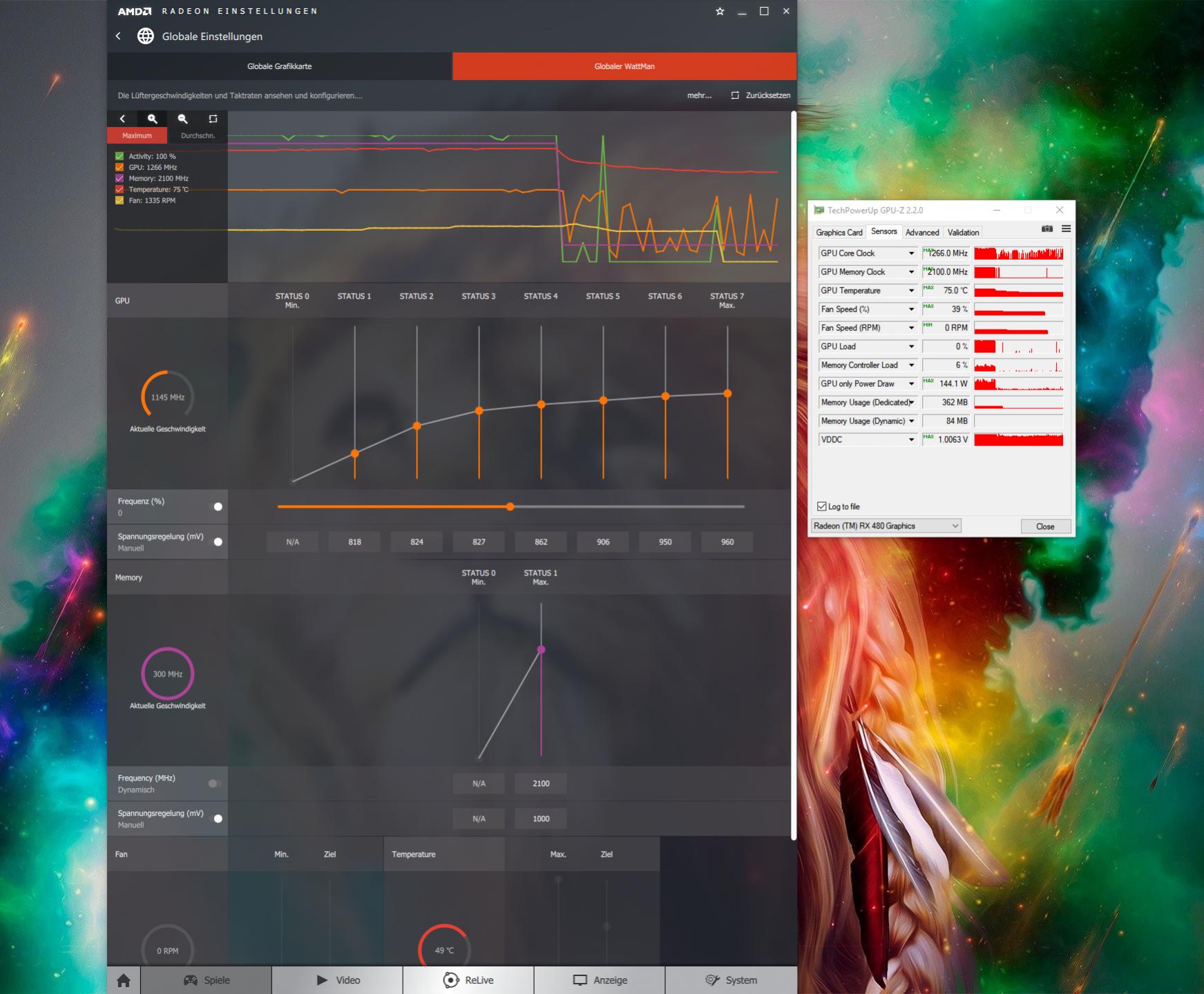Screen dimensions: 1204x994
Task: Open the Fan Speed (RPM) sensor dropdown
Action: click(x=911, y=328)
